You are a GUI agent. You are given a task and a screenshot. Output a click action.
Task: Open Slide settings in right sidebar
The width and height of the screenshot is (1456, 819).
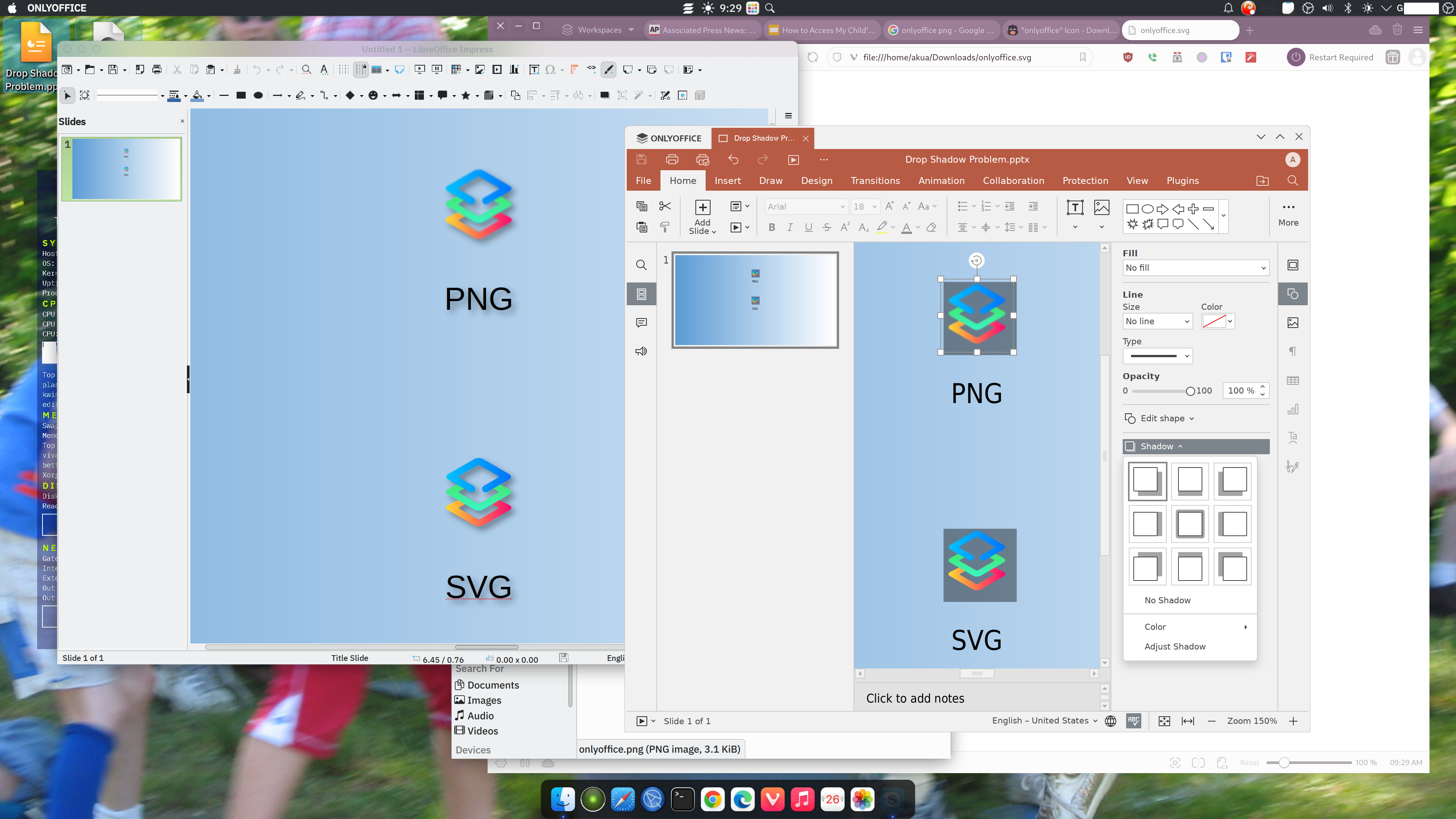tap(1293, 265)
